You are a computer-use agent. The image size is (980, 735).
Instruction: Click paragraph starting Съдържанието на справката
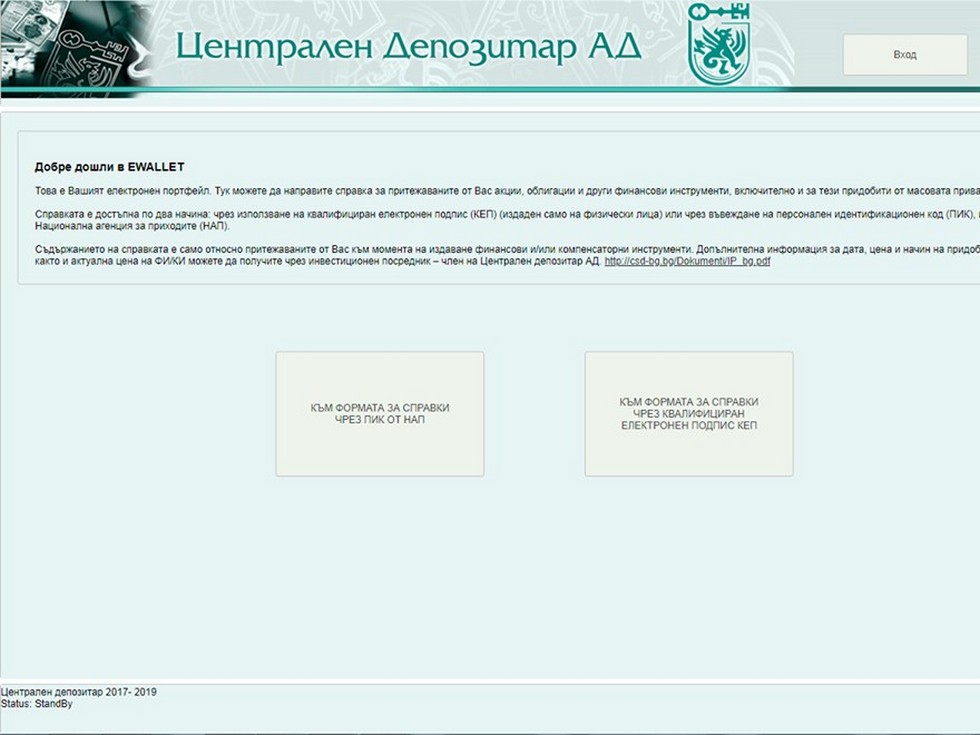coord(507,255)
